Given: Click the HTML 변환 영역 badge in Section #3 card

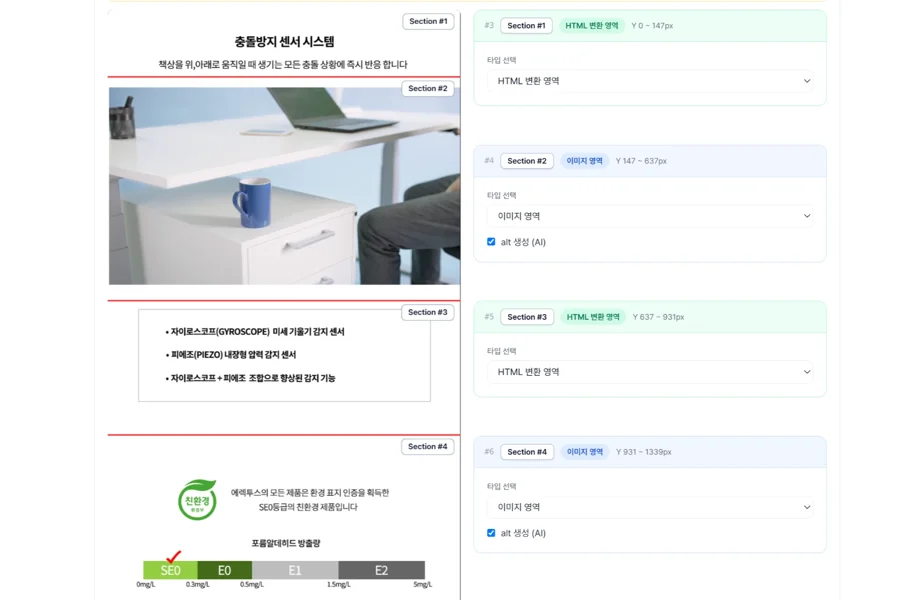Looking at the screenshot, I should pyautogui.click(x=593, y=317).
